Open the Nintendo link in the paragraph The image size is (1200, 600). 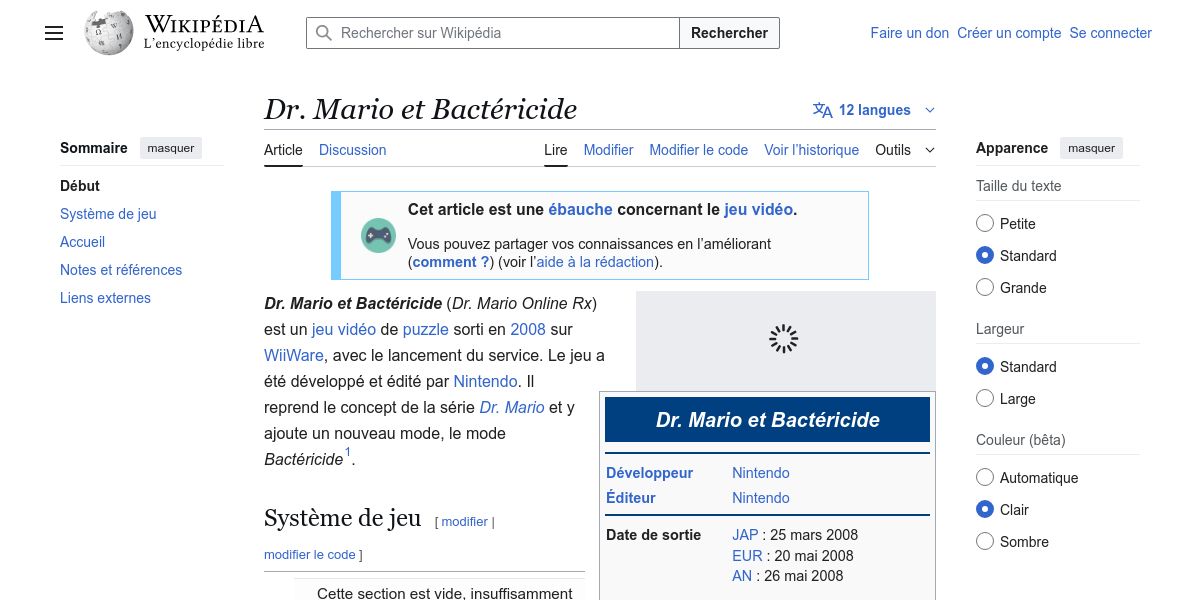(x=485, y=381)
